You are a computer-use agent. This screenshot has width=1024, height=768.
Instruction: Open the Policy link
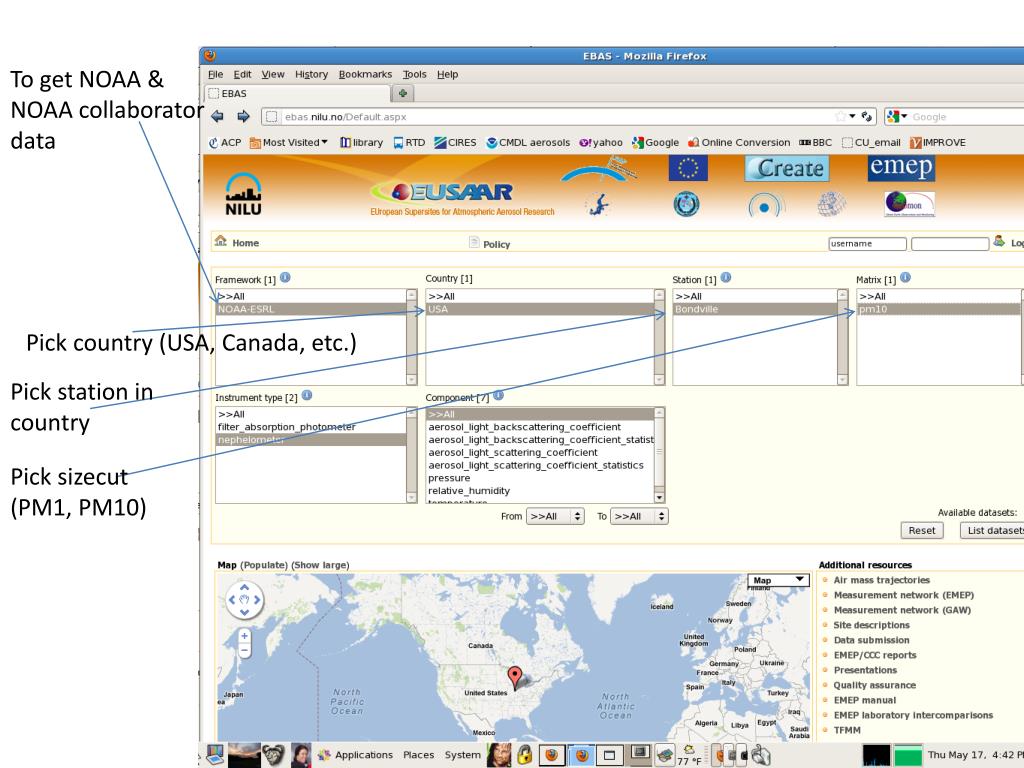(x=496, y=244)
